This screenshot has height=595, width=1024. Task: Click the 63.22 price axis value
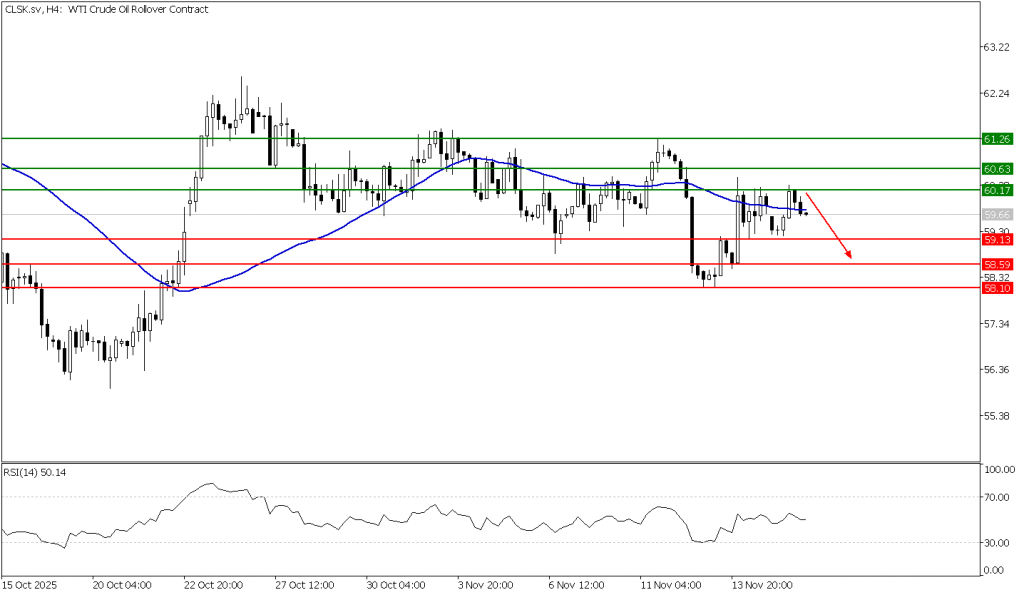click(995, 45)
